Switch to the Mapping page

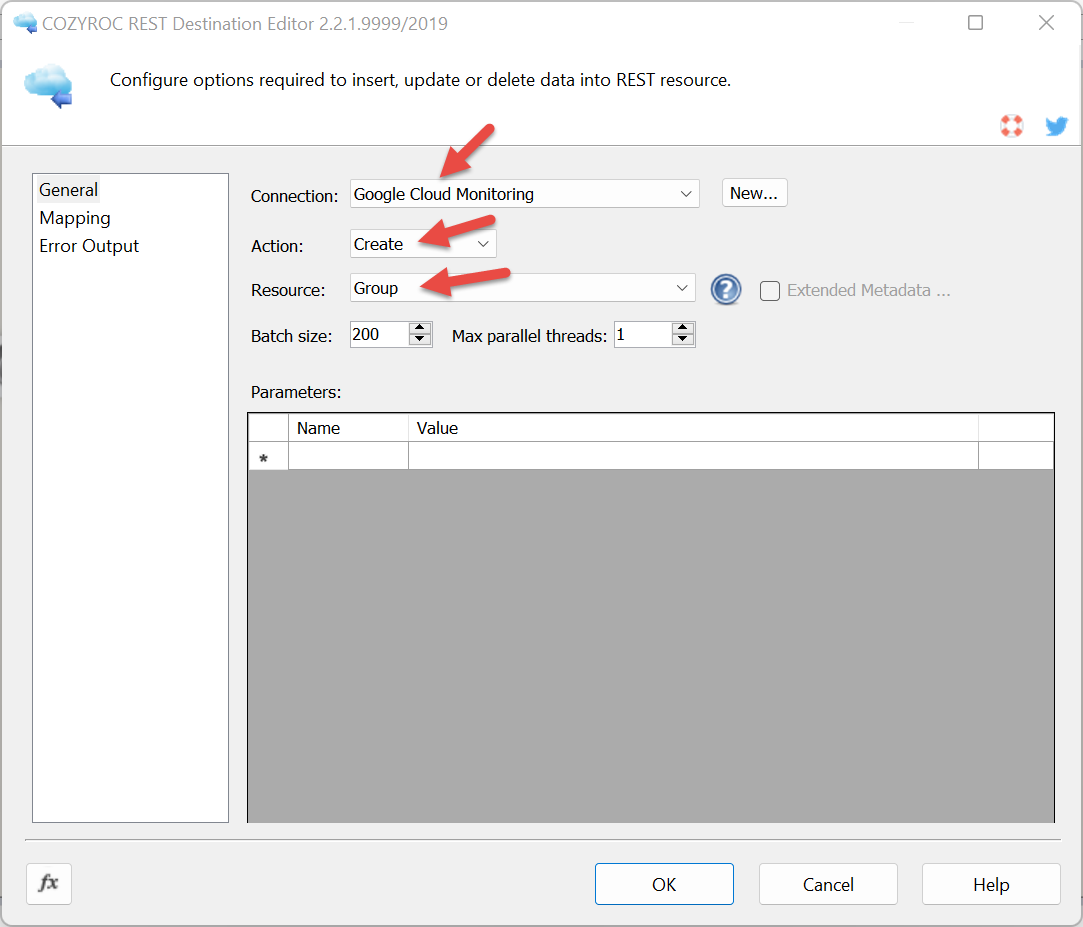click(x=75, y=218)
